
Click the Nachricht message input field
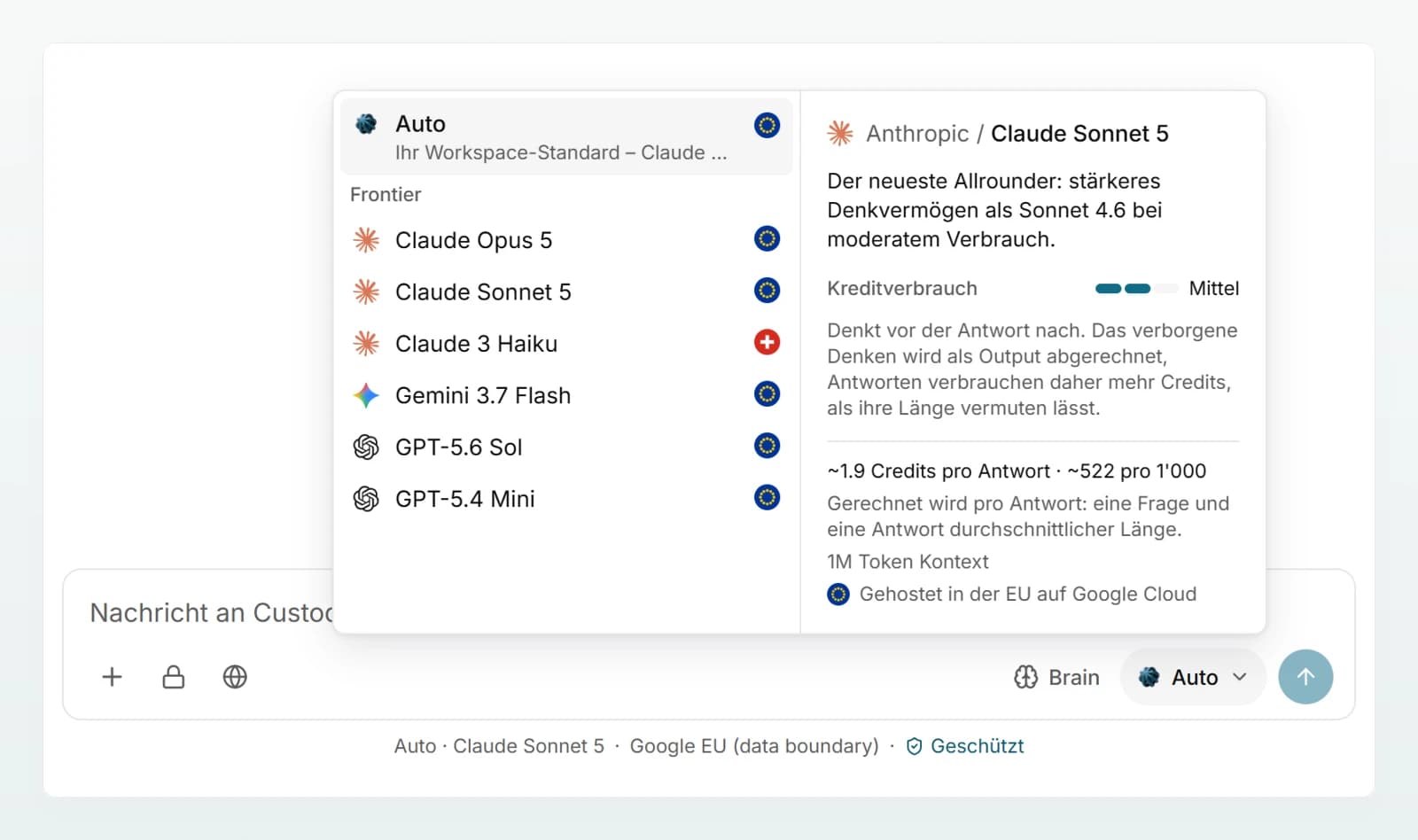point(211,612)
